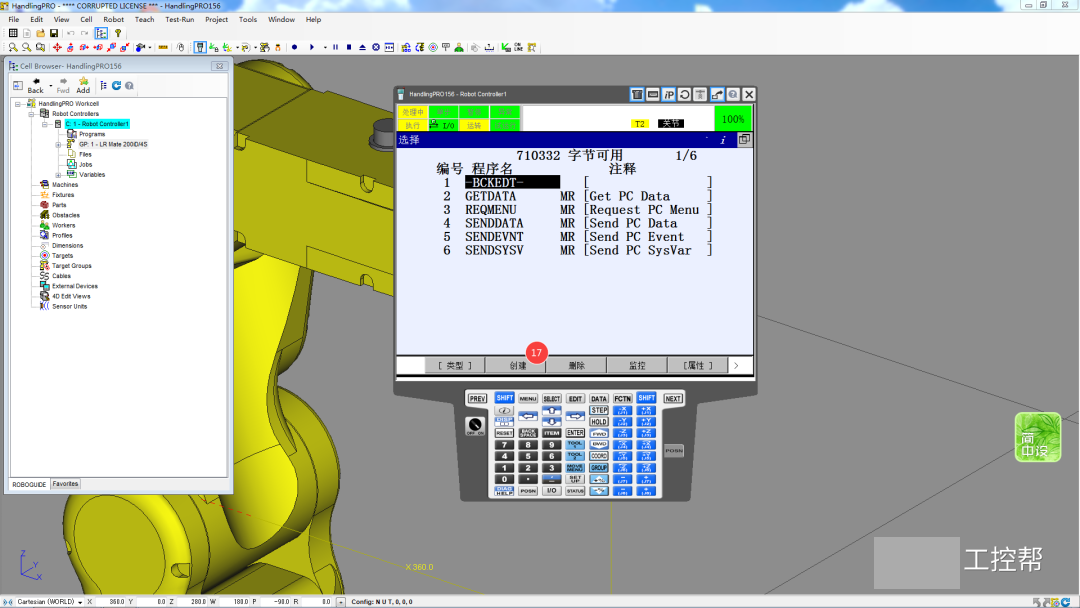Click the split-window icon in pendant title bar

(x=745, y=140)
